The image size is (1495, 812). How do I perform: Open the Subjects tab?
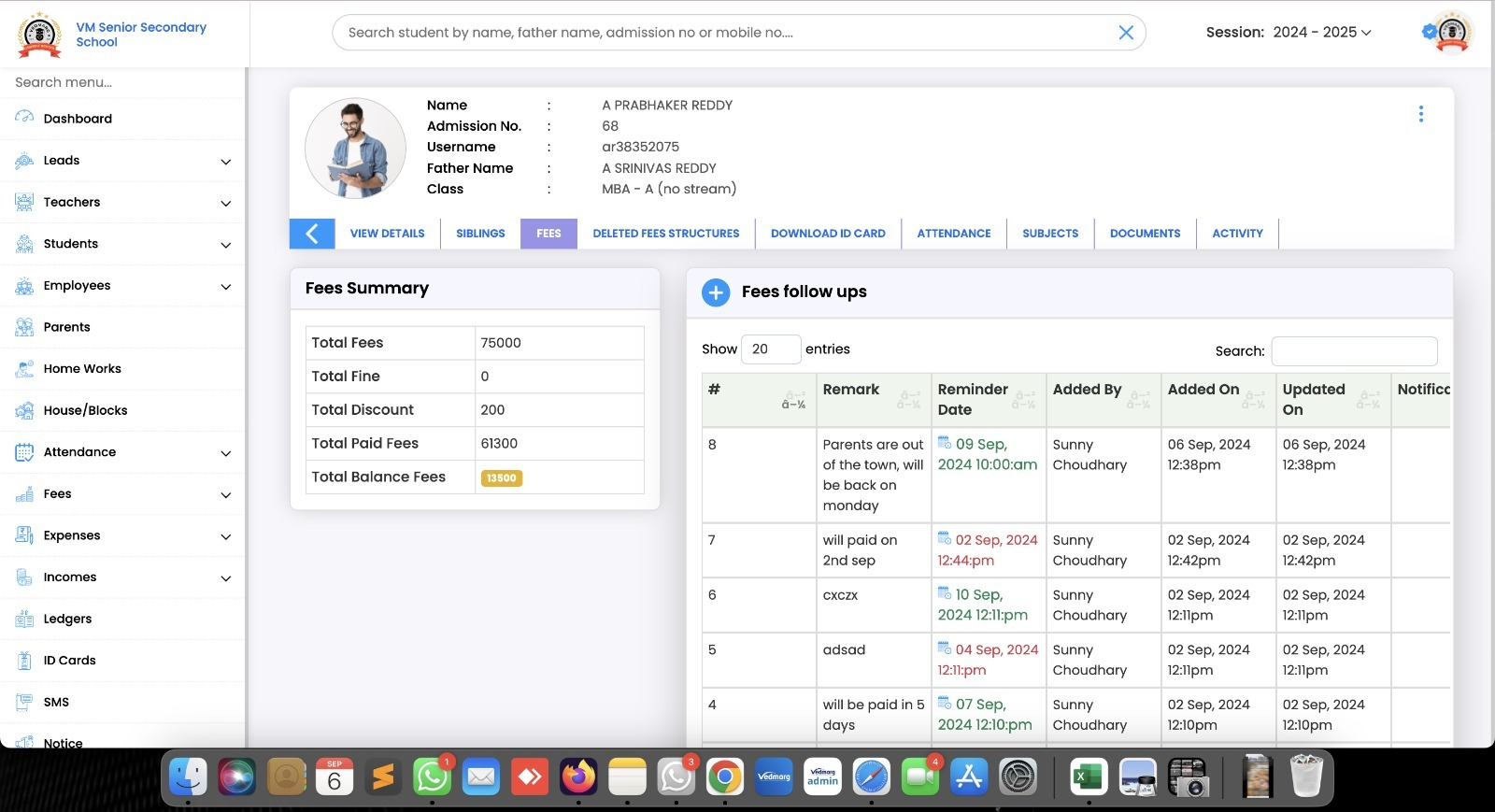coord(1050,234)
